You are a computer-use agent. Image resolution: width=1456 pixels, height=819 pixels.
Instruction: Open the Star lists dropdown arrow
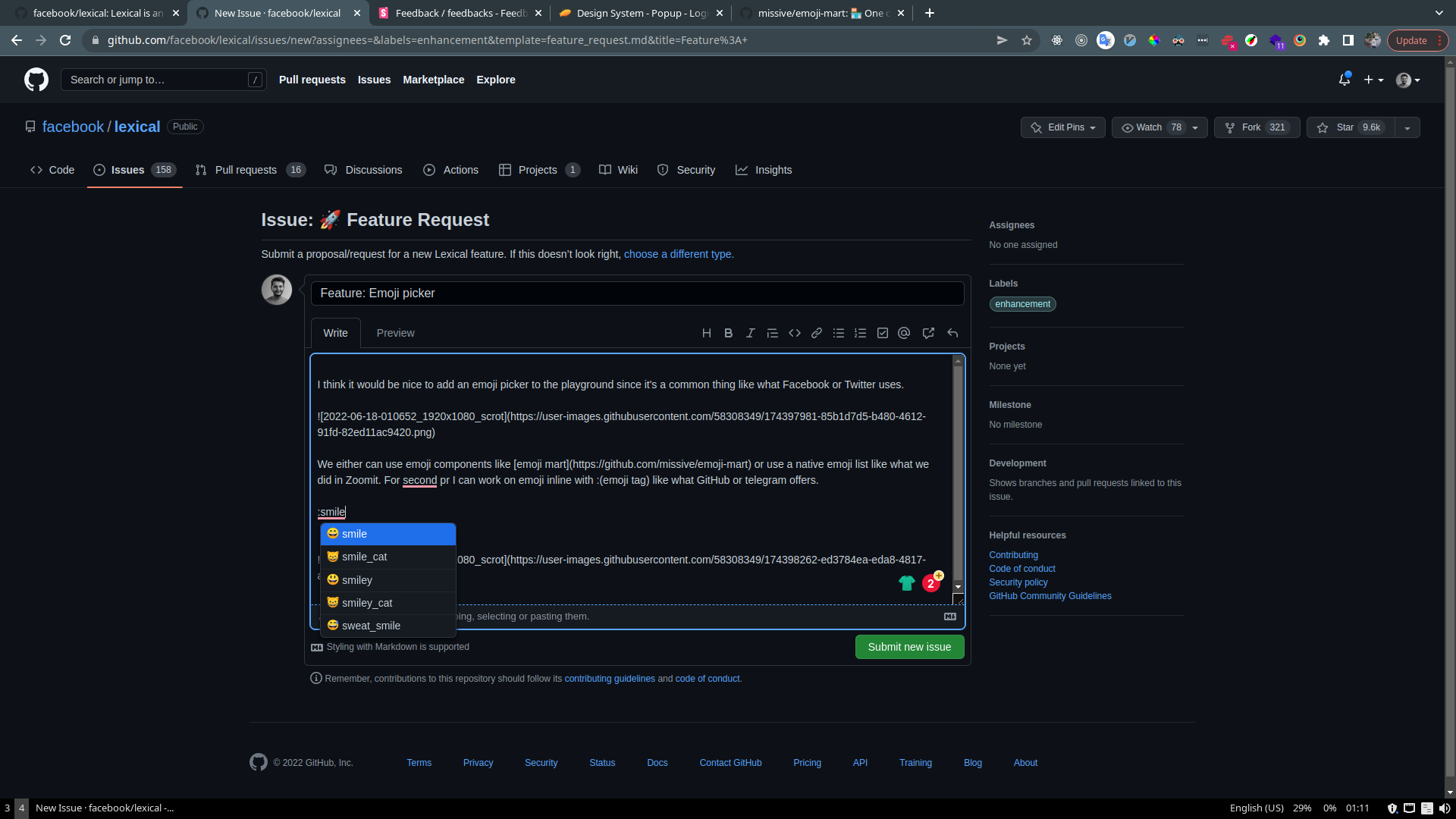tap(1407, 127)
